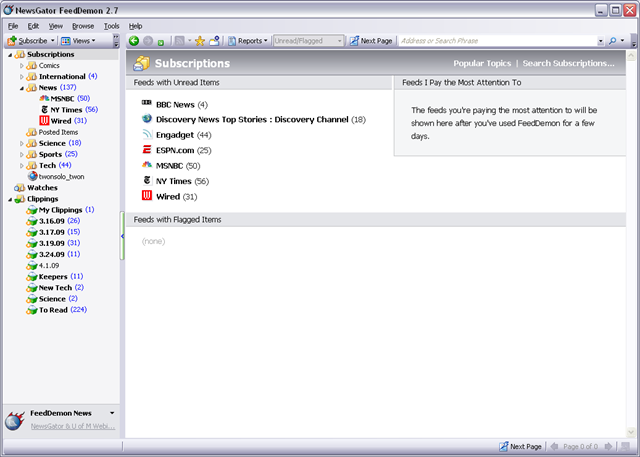
Task: Open the Reports dropdown
Action: pyautogui.click(x=248, y=41)
